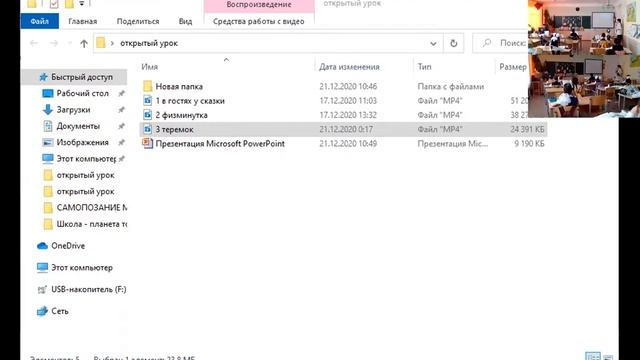
Task: Switch to details view in status bar
Action: point(593,356)
